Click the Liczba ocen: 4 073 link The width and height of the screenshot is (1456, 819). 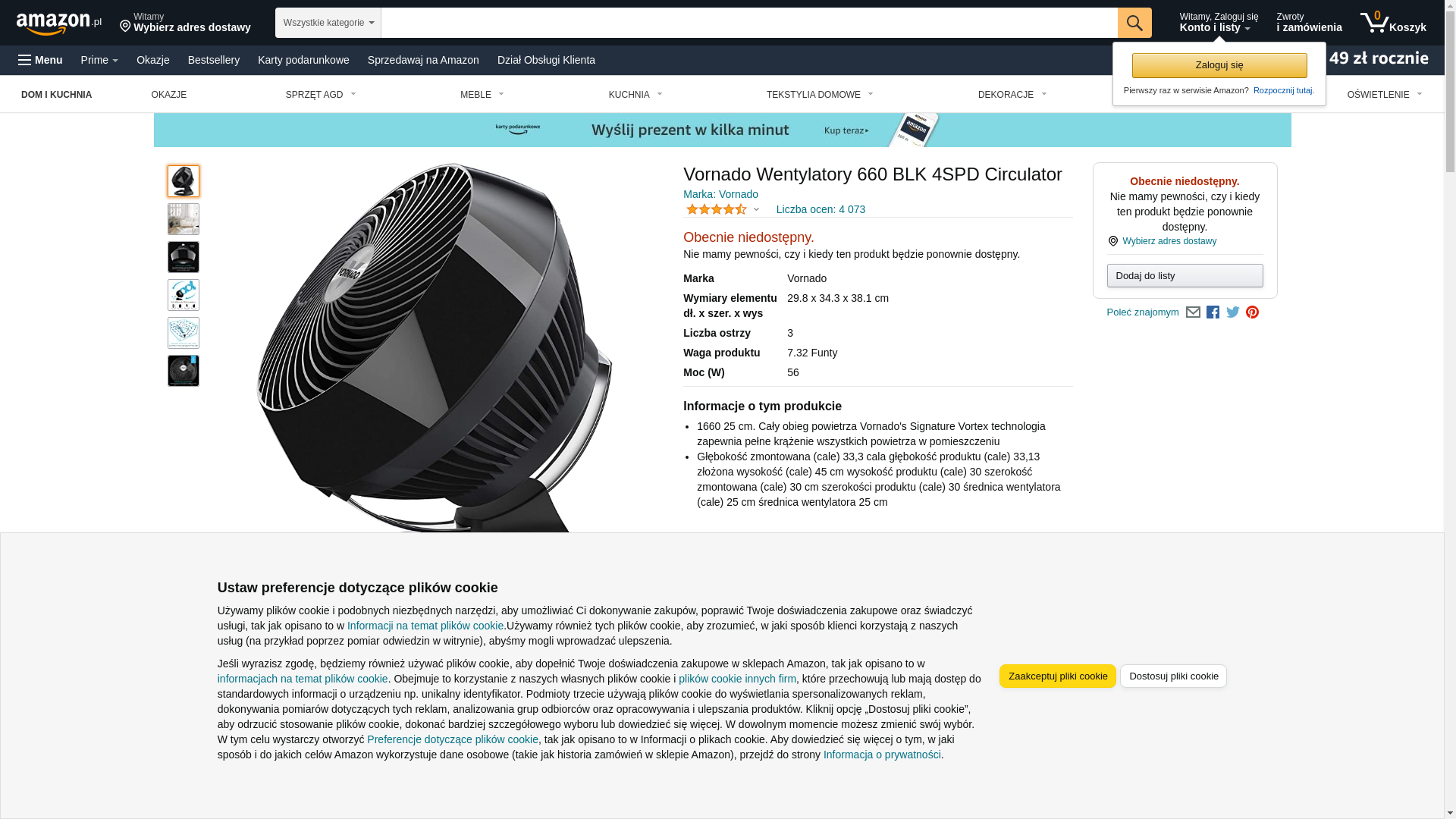click(821, 209)
